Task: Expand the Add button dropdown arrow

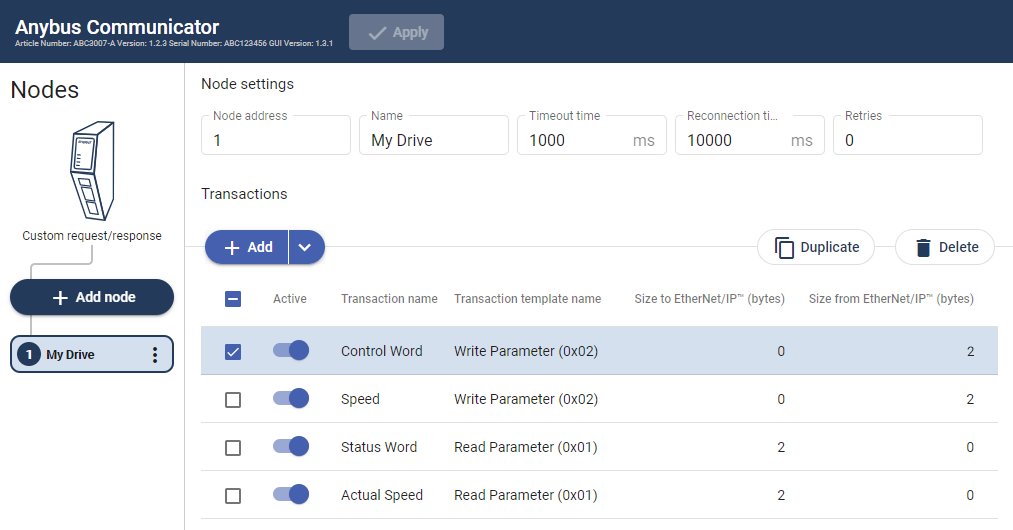Action: point(307,247)
